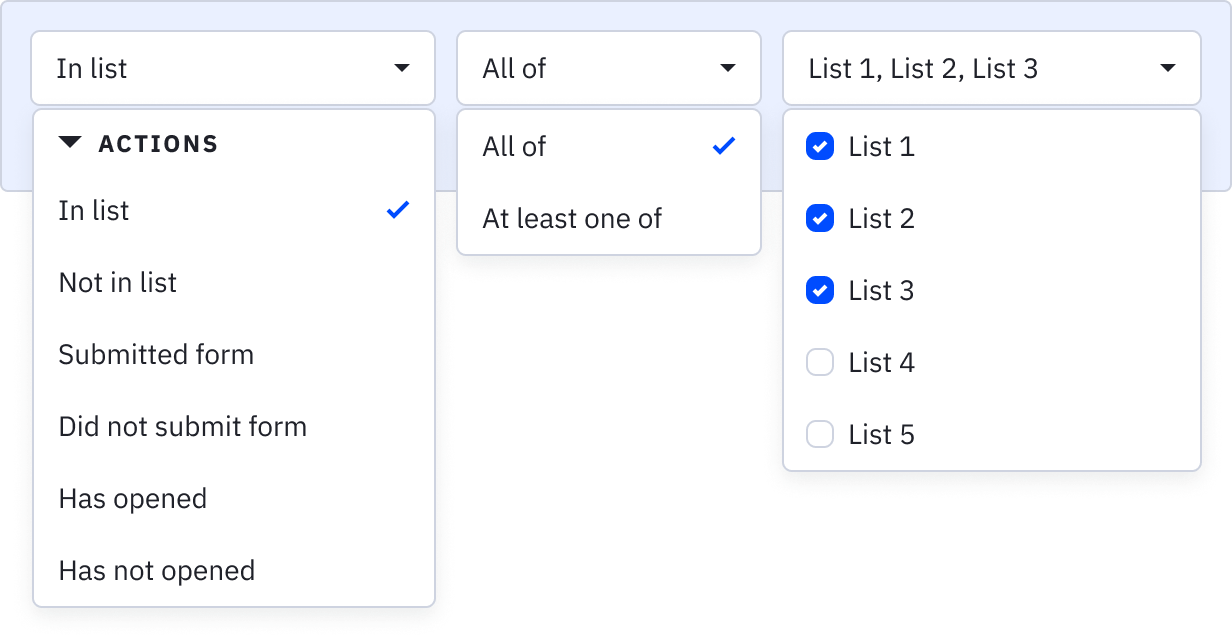
Task: Enable the List 5 checkbox
Action: [820, 435]
